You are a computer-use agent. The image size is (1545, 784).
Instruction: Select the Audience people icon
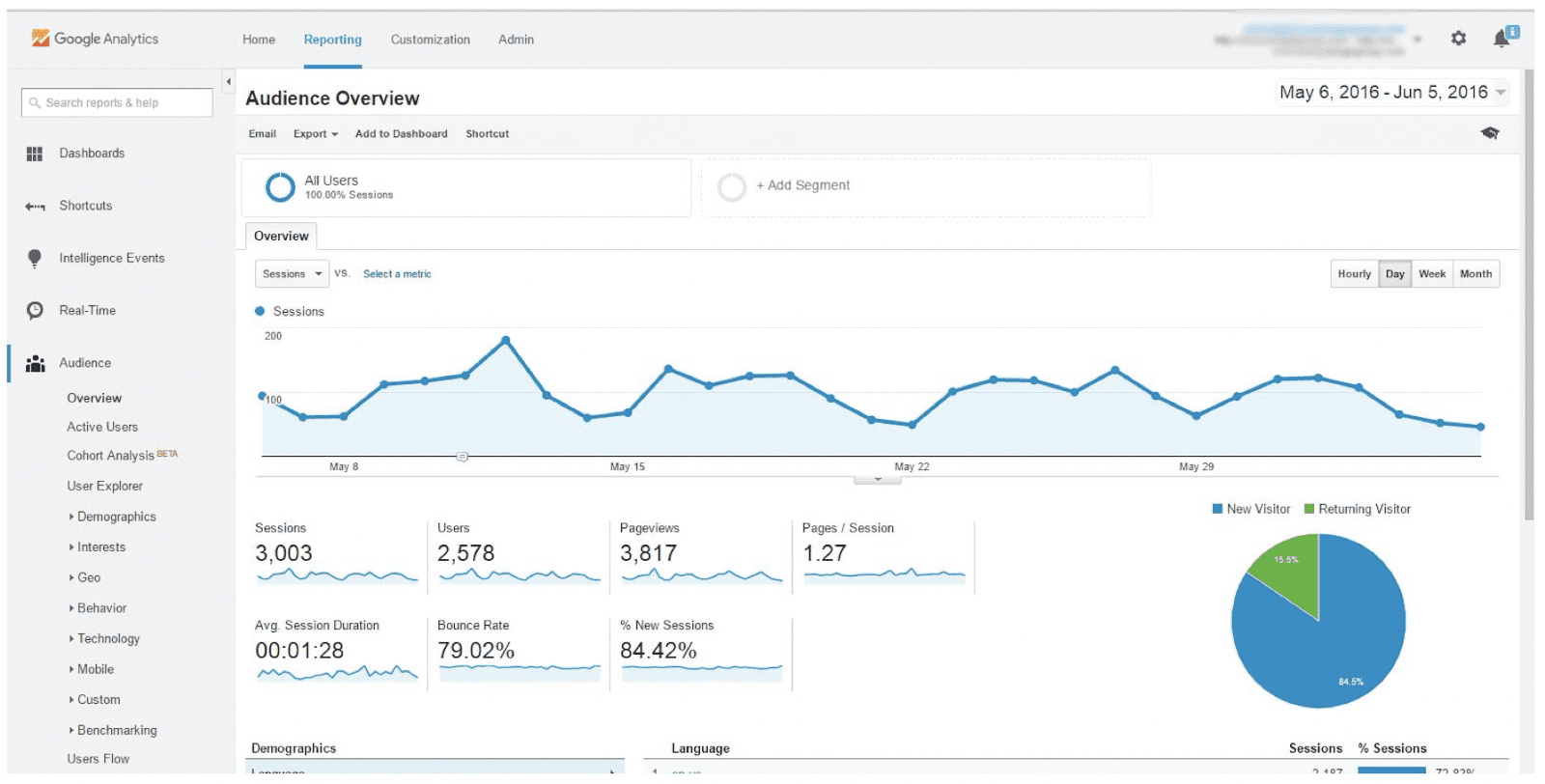pyautogui.click(x=35, y=363)
